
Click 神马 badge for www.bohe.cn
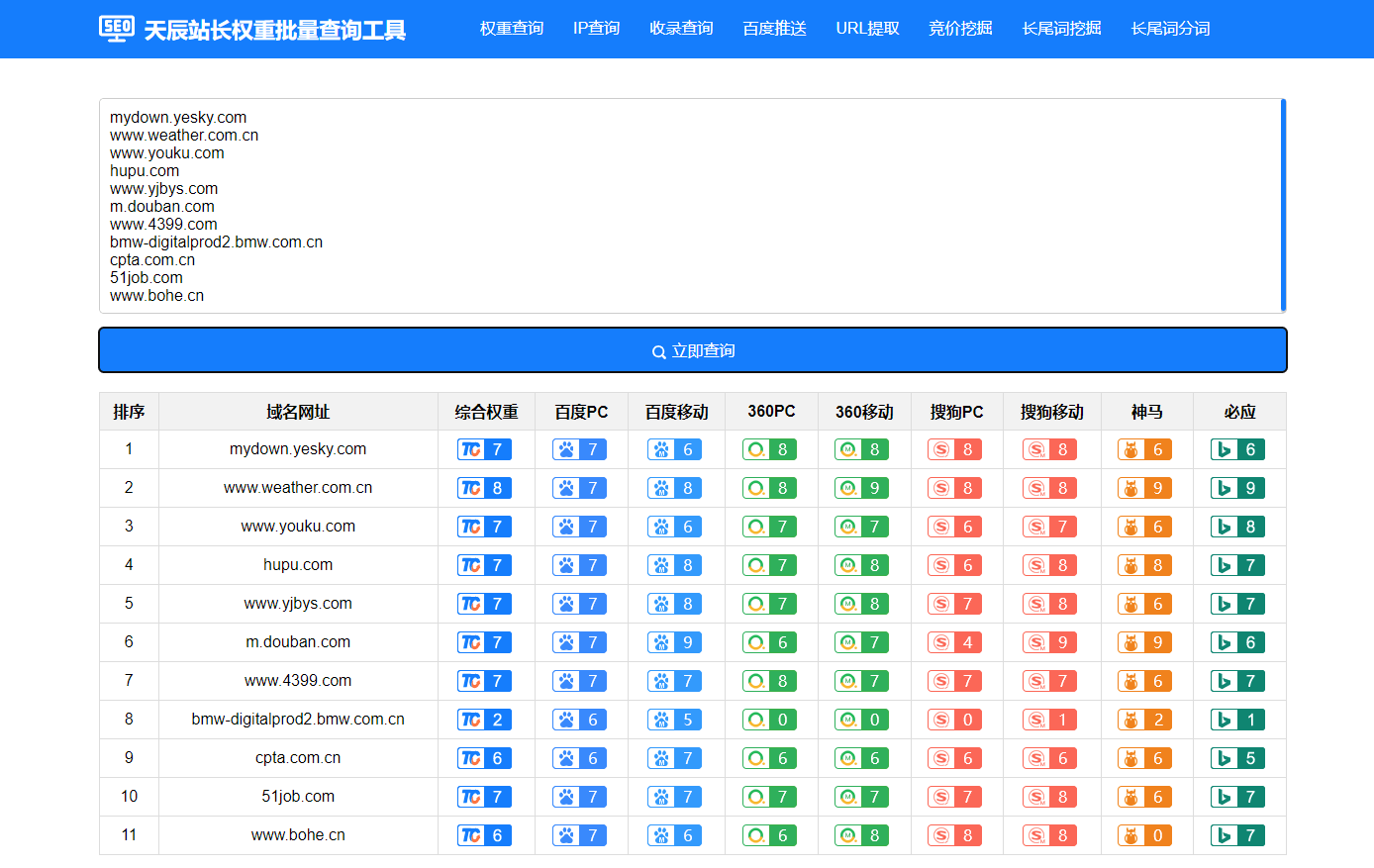click(1145, 835)
